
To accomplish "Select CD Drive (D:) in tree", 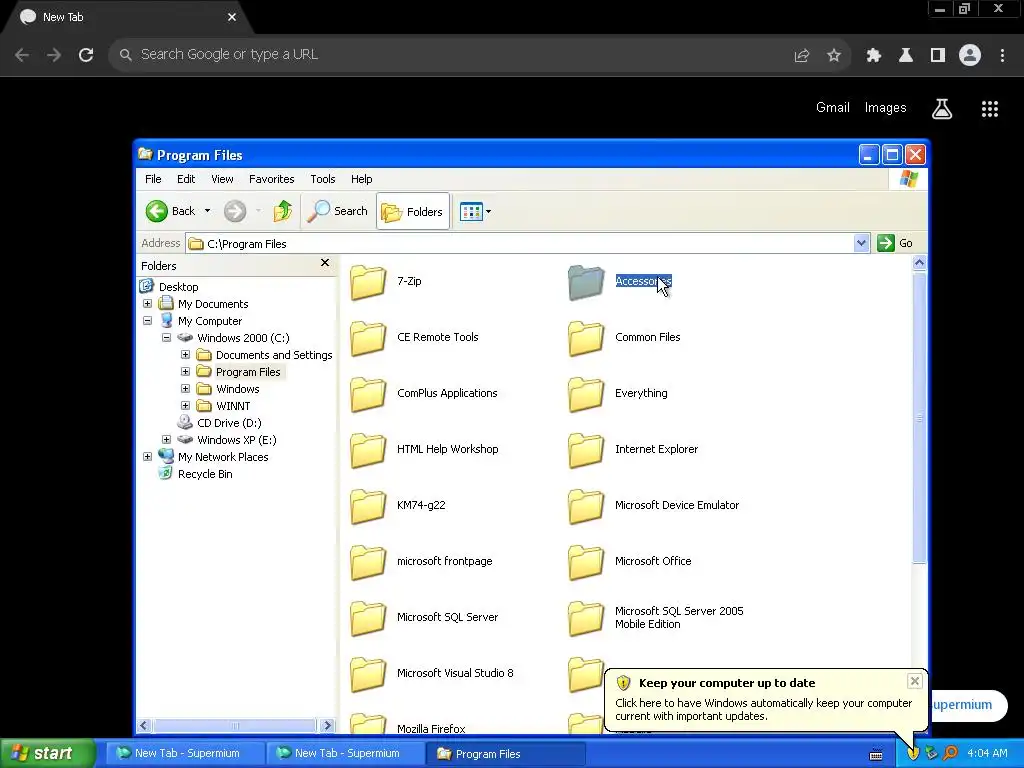I will [229, 423].
